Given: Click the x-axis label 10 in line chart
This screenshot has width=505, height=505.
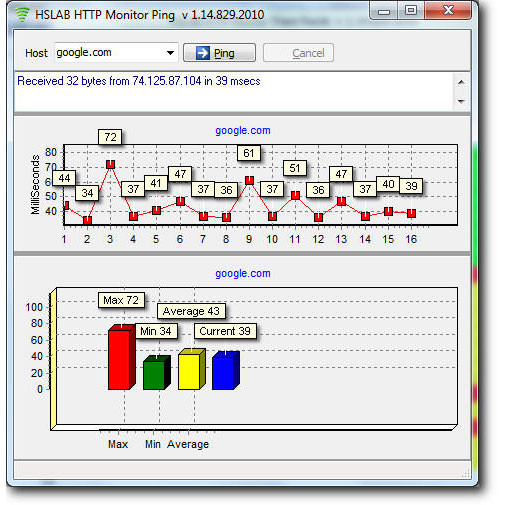Looking at the screenshot, I should click(272, 239).
